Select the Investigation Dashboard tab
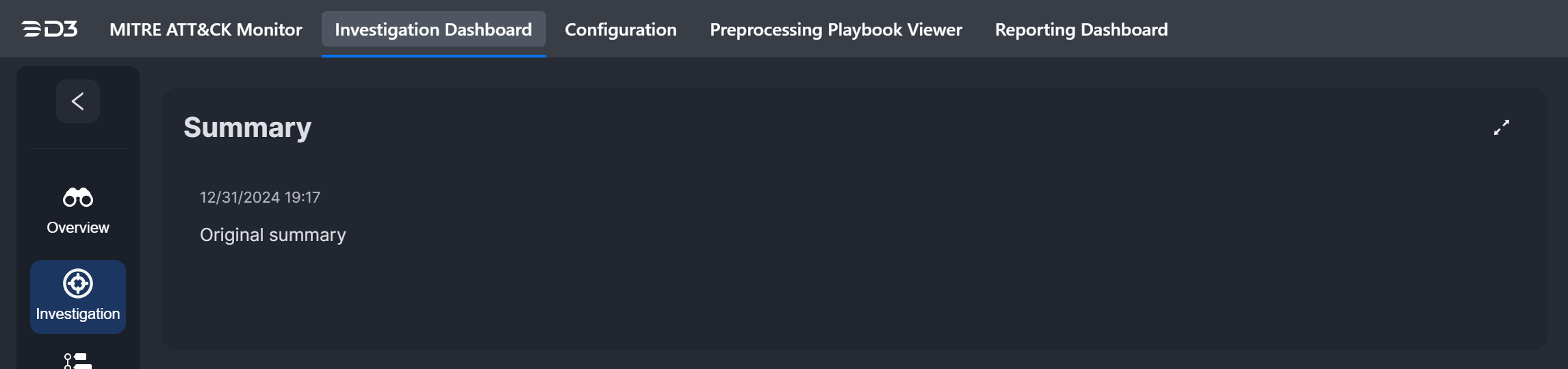Screen dimensions: 1568x369 (x=433, y=29)
